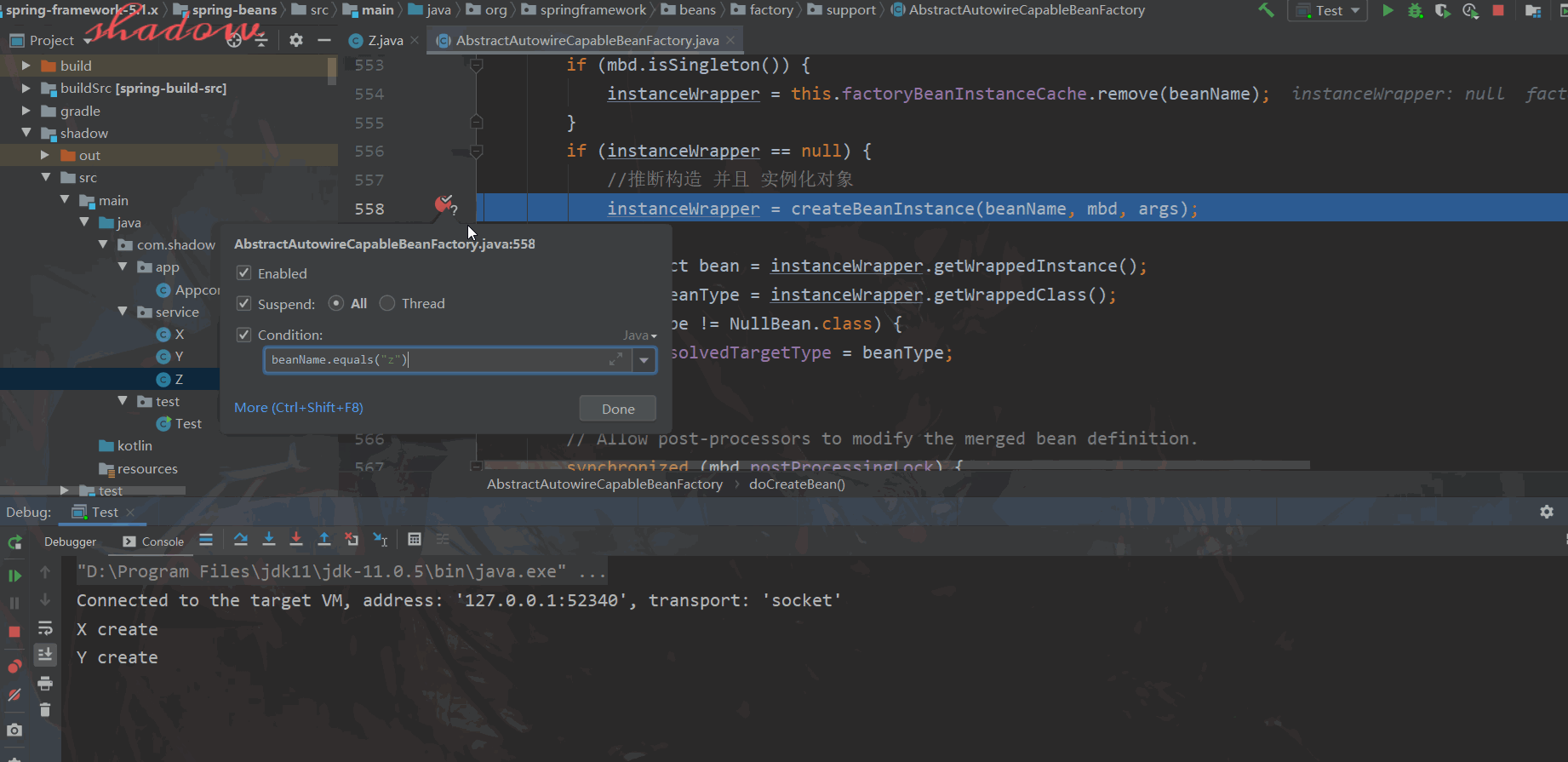This screenshot has width=1568, height=762.
Task: Open Project Structure from top toolbar
Action: [1533, 10]
